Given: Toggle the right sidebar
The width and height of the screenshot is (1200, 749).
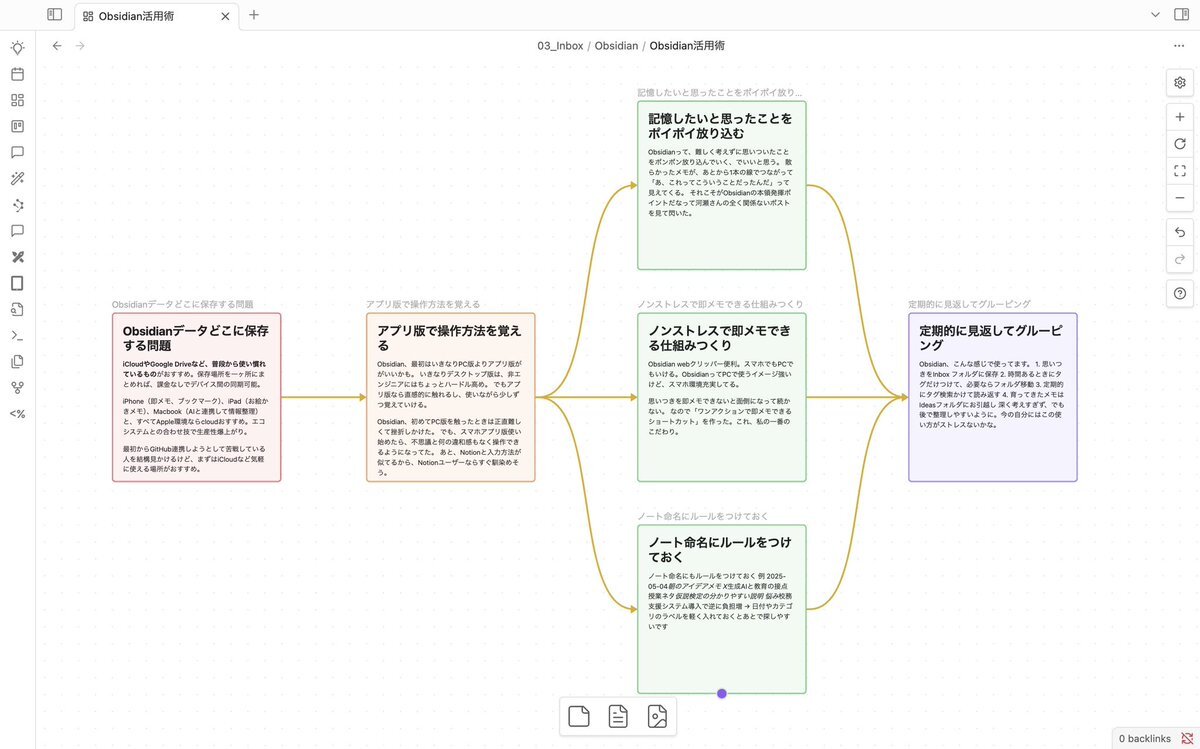Looking at the screenshot, I should tap(1181, 15).
